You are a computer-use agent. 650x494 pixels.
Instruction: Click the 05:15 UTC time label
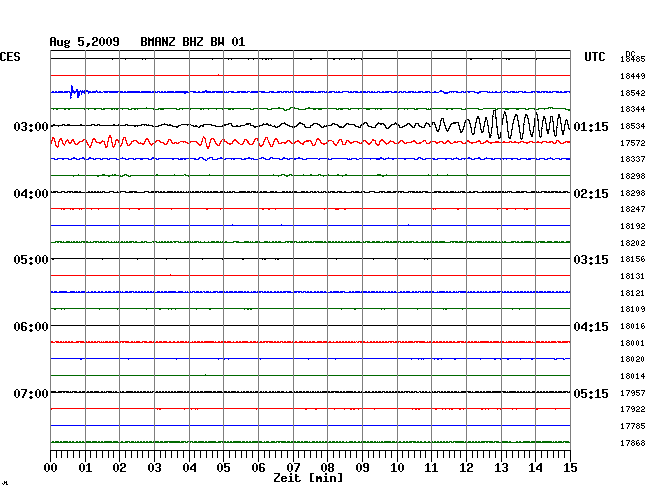click(591, 393)
